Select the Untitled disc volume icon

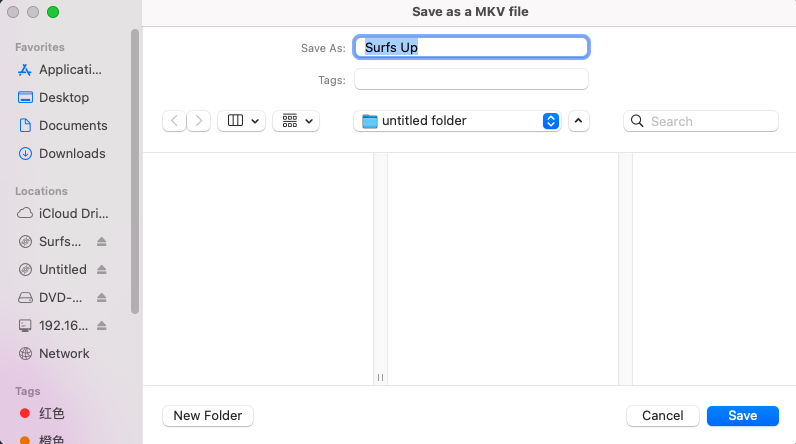click(25, 269)
